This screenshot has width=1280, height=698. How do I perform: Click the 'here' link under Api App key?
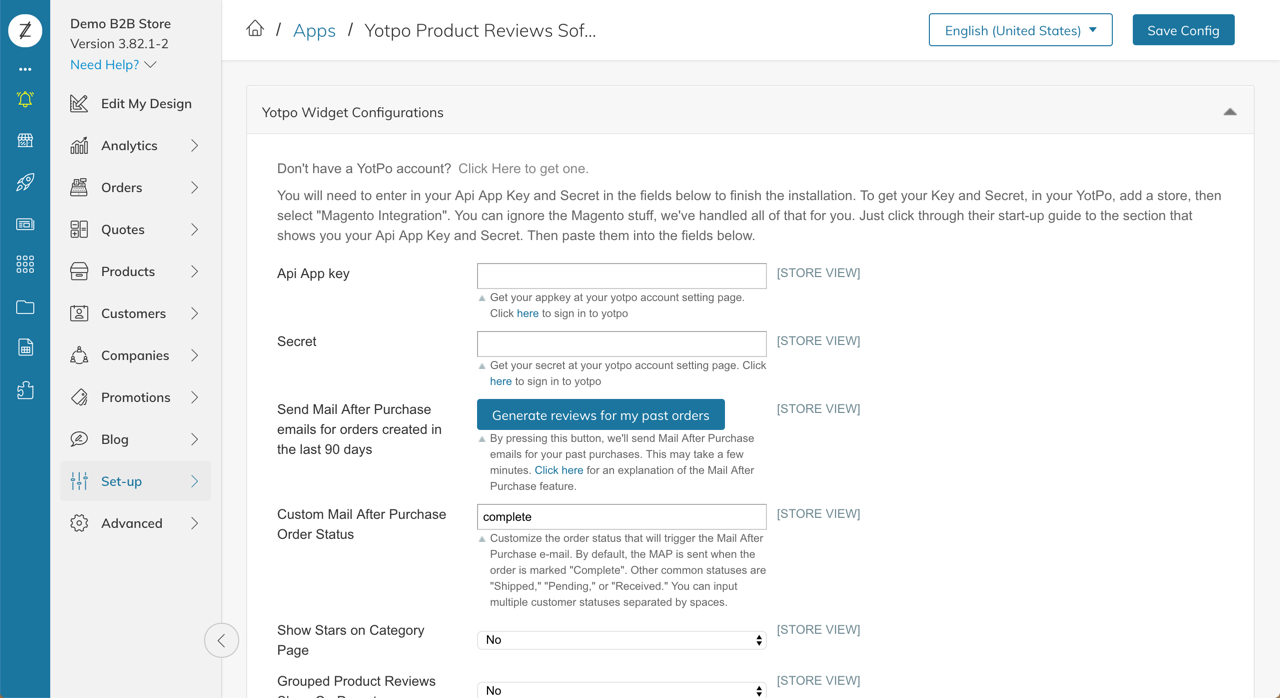pyautogui.click(x=527, y=313)
